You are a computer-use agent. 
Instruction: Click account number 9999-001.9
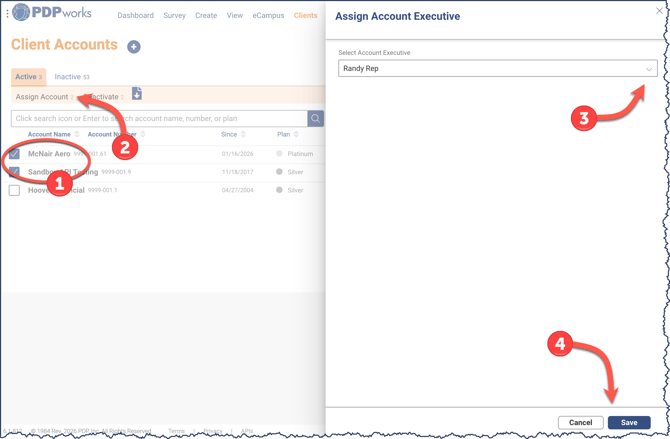[116, 172]
